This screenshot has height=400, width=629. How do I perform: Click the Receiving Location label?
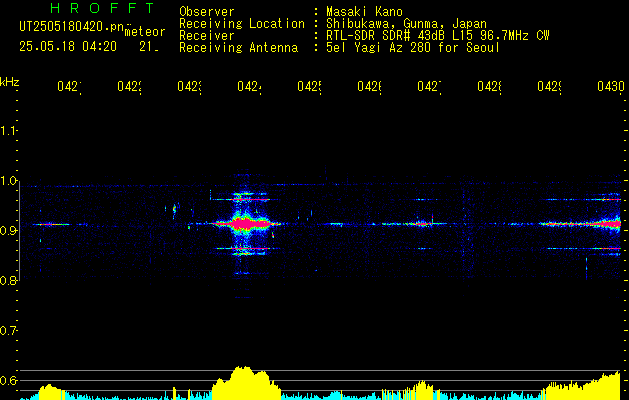pyautogui.click(x=242, y=24)
